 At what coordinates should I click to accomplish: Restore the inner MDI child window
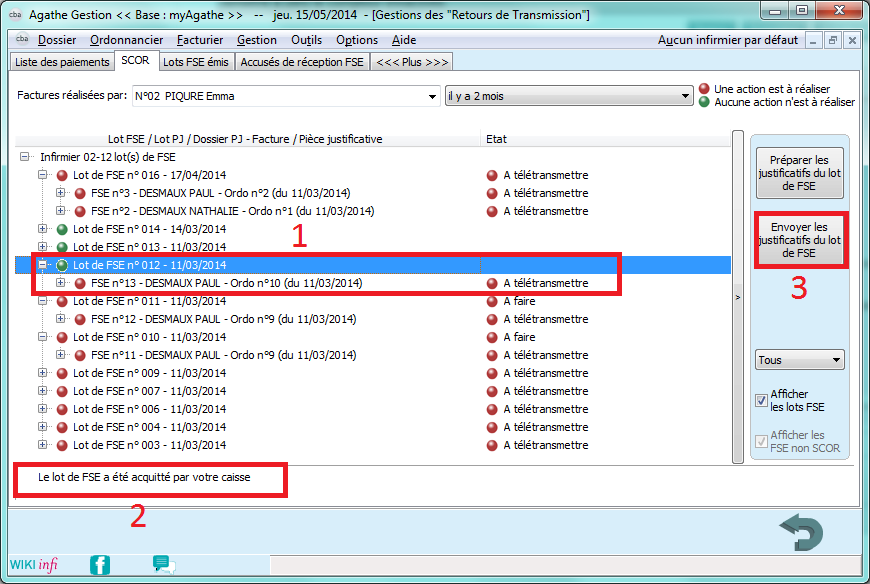click(833, 40)
